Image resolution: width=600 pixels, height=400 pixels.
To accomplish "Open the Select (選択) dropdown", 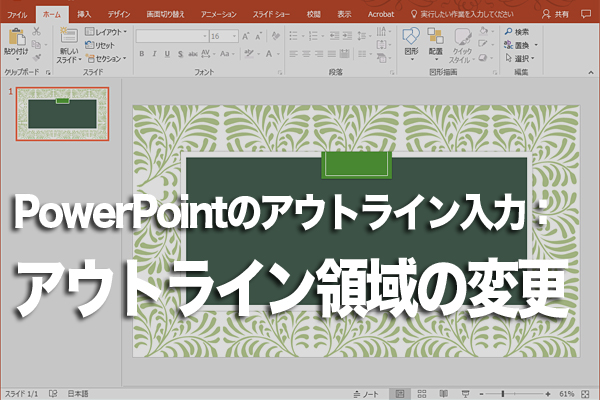I will [x=520, y=59].
